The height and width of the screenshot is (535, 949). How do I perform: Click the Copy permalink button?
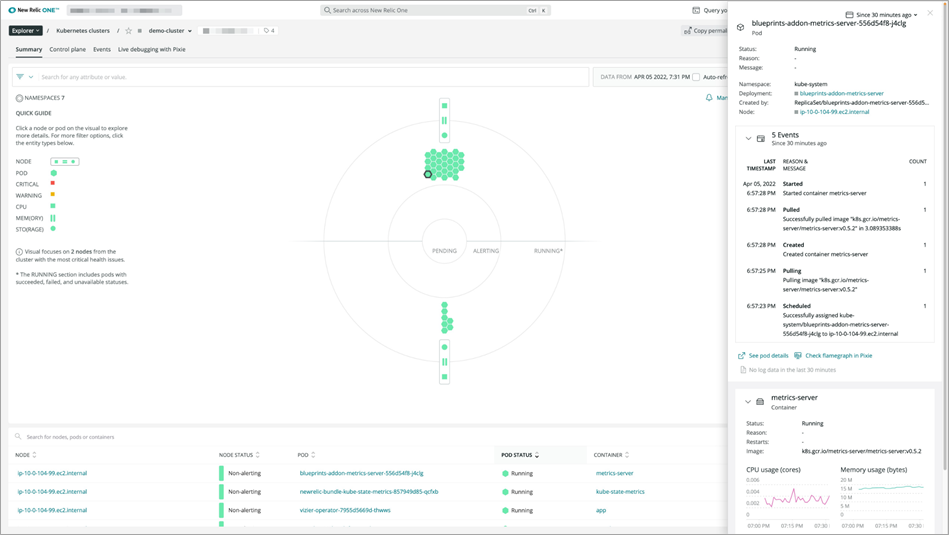[x=705, y=31]
